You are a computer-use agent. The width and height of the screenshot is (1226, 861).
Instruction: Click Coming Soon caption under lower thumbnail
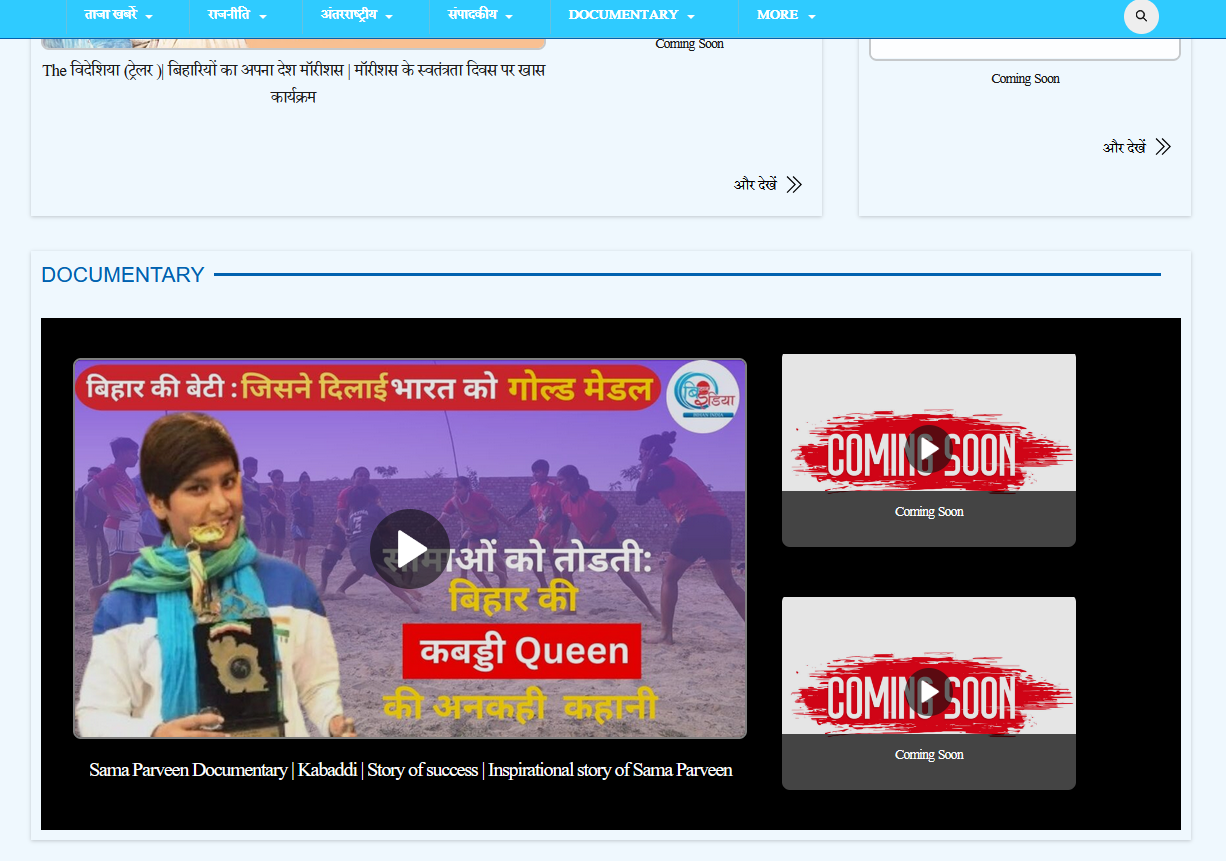click(x=929, y=755)
